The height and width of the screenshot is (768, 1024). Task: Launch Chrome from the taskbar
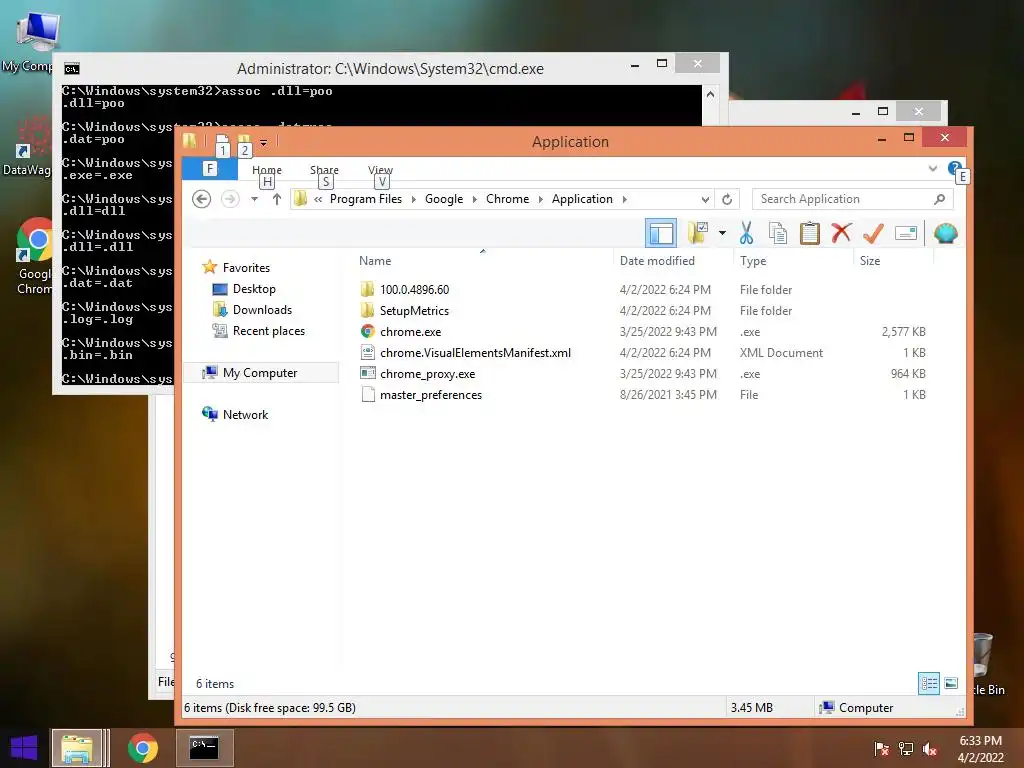pyautogui.click(x=142, y=748)
